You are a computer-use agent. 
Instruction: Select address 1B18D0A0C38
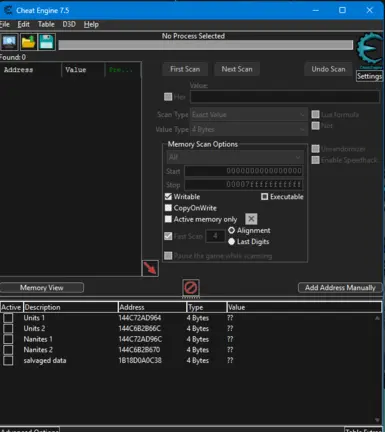pos(140,360)
